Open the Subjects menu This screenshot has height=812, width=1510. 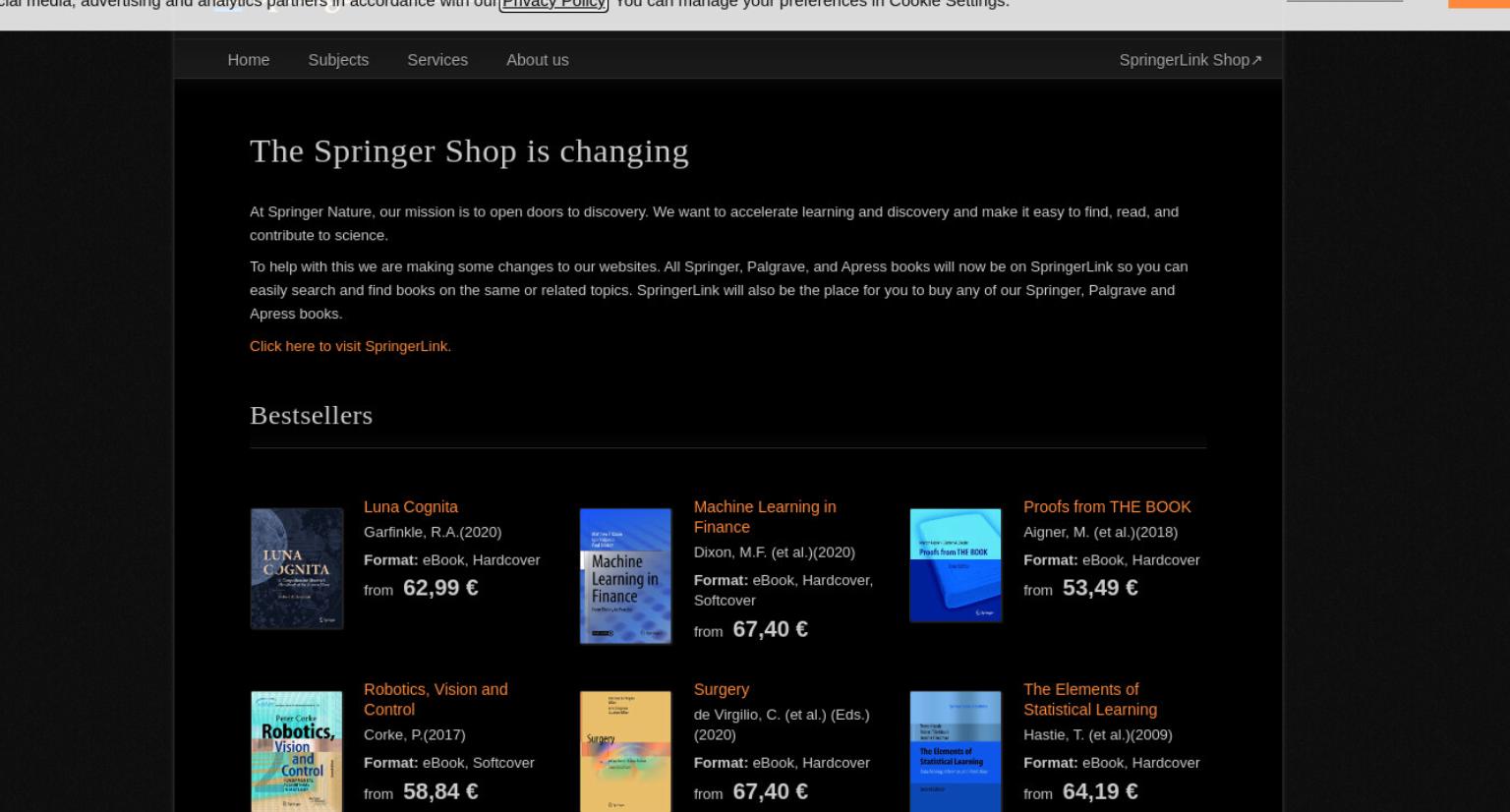pos(338,60)
